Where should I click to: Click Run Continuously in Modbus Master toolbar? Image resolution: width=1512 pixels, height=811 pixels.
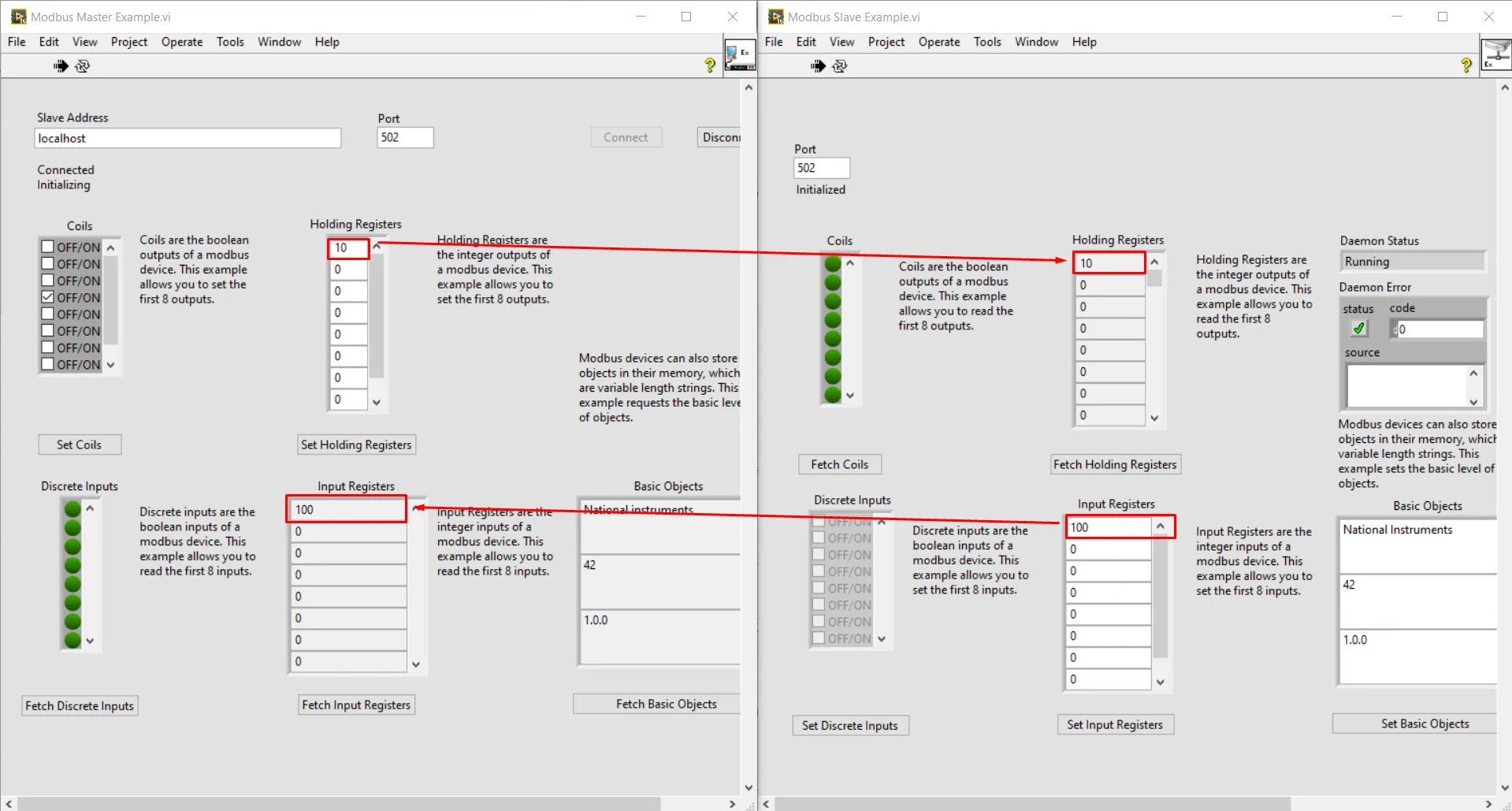click(x=82, y=66)
